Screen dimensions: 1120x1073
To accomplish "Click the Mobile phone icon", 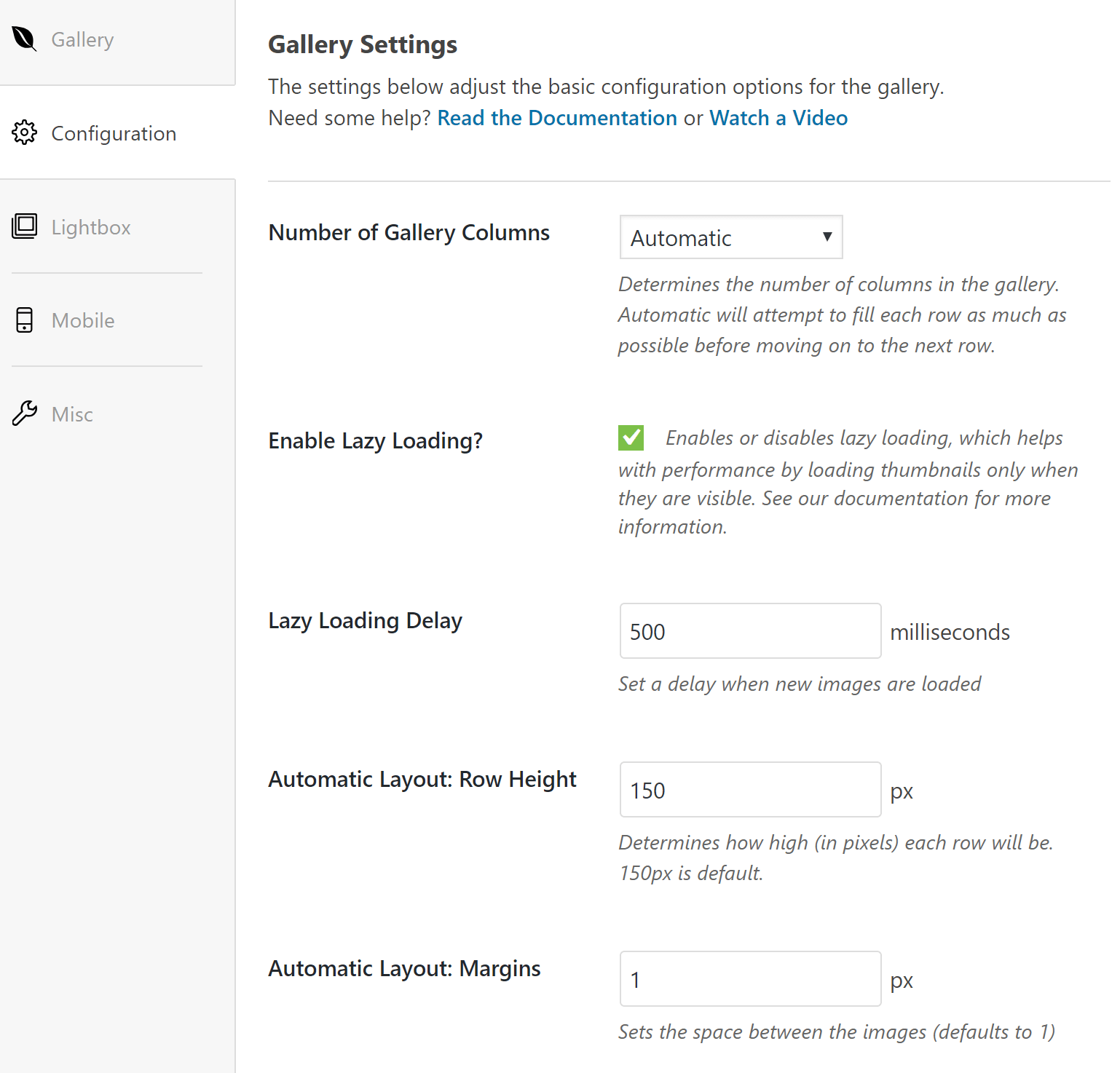I will click(x=24, y=320).
